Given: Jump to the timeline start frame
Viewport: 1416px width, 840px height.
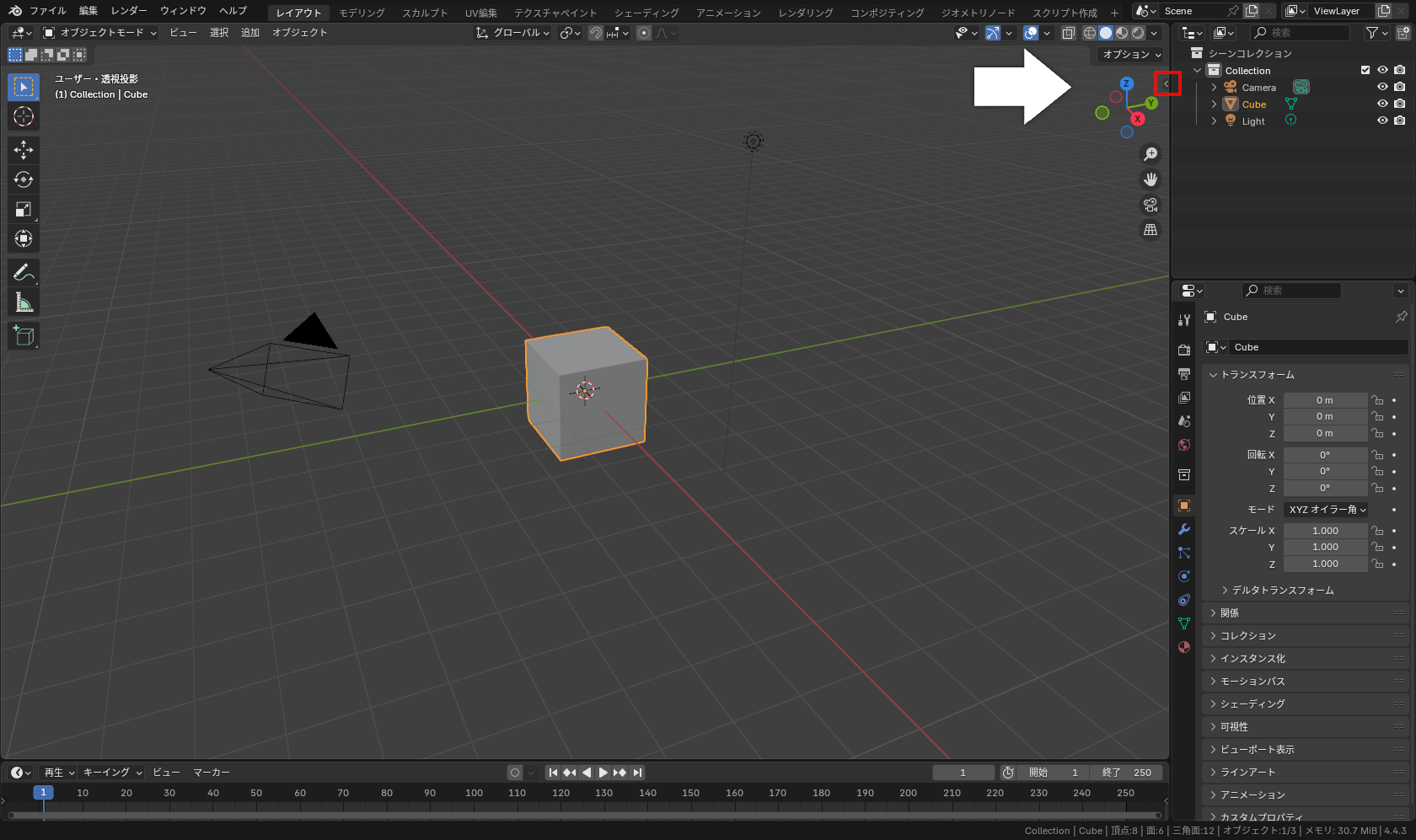Looking at the screenshot, I should pos(553,773).
